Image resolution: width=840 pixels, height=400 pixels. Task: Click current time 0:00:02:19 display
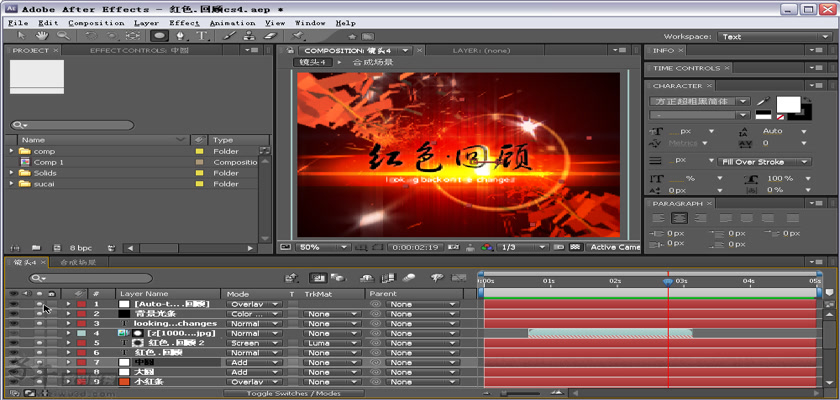pos(416,247)
